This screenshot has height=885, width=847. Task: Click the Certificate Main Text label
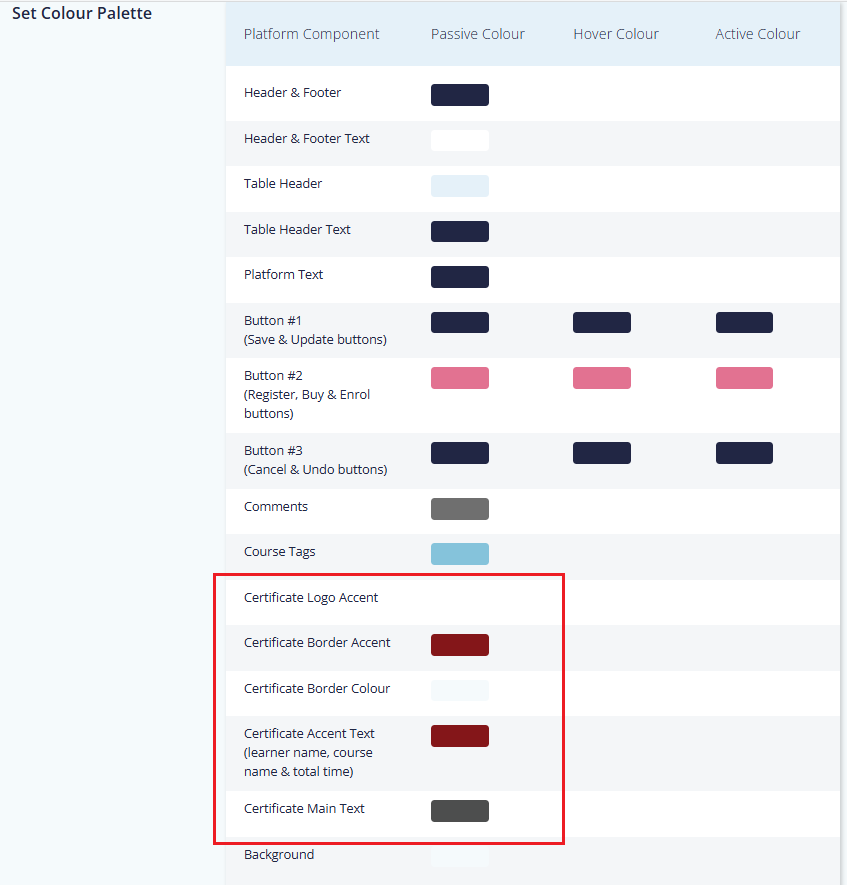[x=304, y=809]
